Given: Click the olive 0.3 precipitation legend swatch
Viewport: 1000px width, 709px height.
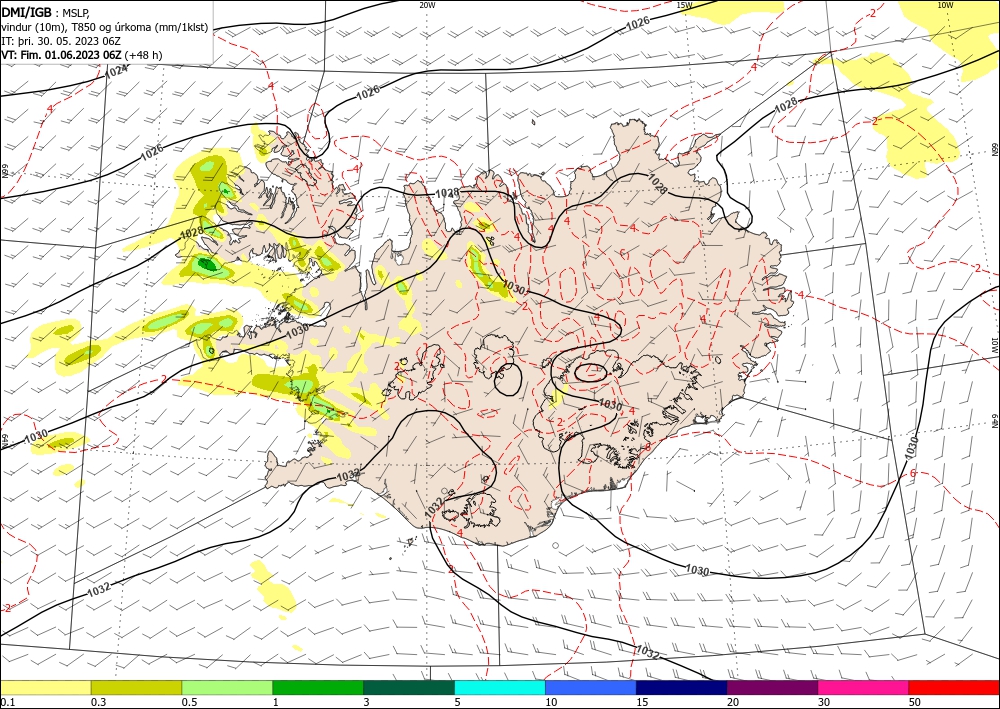Looking at the screenshot, I should pos(136,687).
